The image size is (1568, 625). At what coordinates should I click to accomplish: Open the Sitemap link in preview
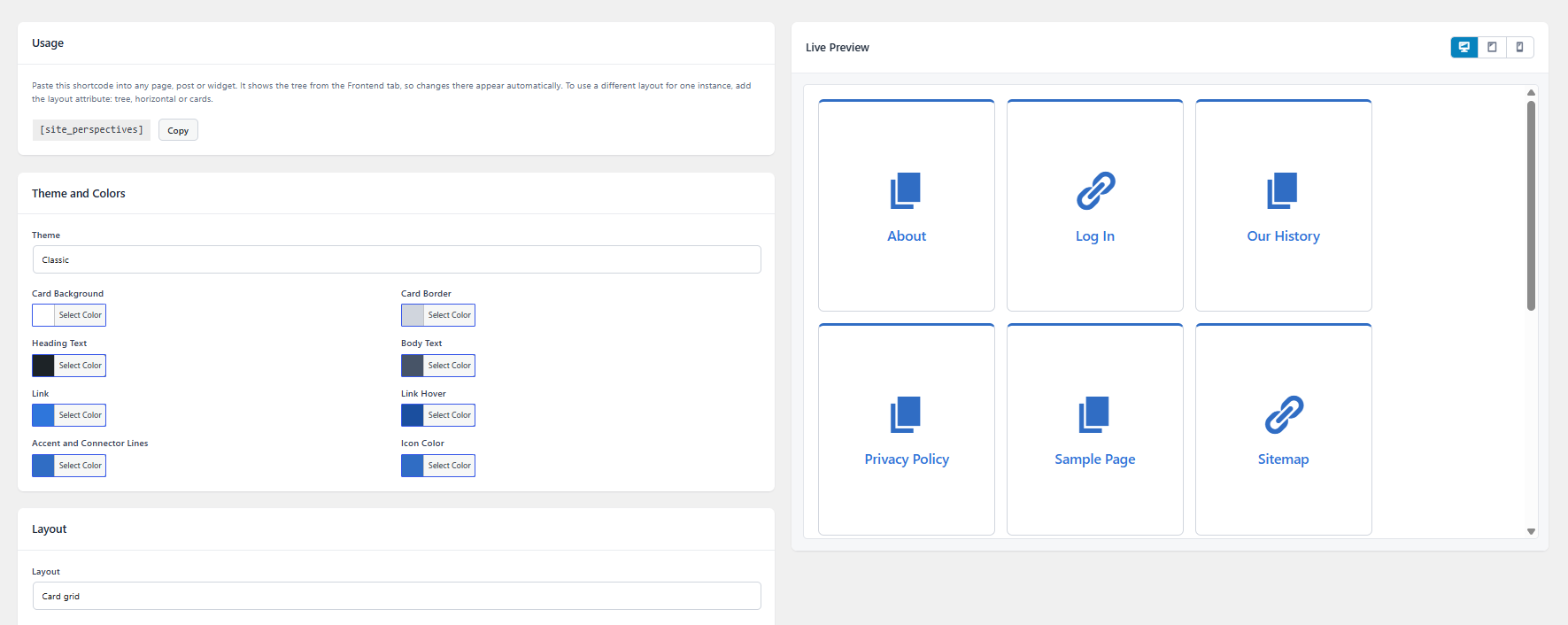click(x=1283, y=459)
